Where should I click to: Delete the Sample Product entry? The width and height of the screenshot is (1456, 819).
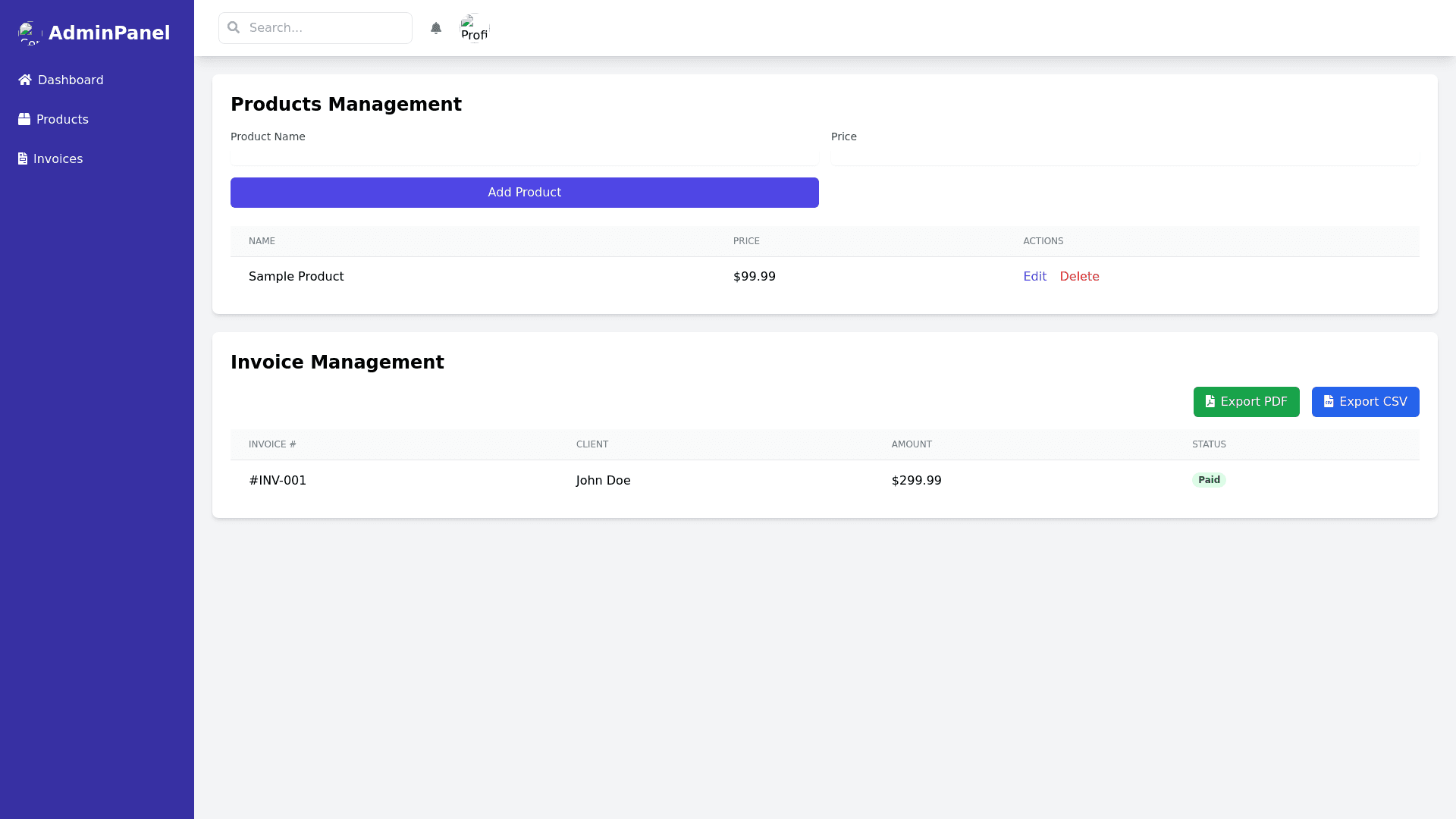[x=1079, y=277]
